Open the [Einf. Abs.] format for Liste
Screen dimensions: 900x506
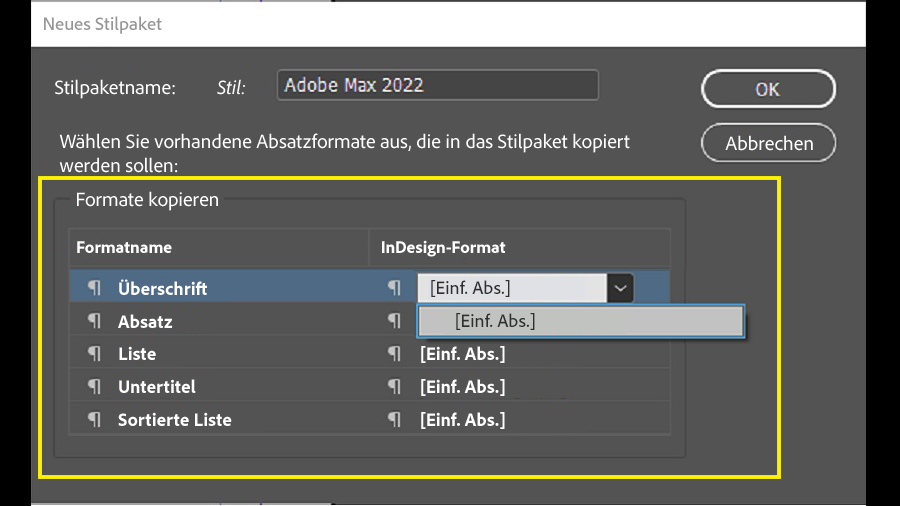(462, 354)
